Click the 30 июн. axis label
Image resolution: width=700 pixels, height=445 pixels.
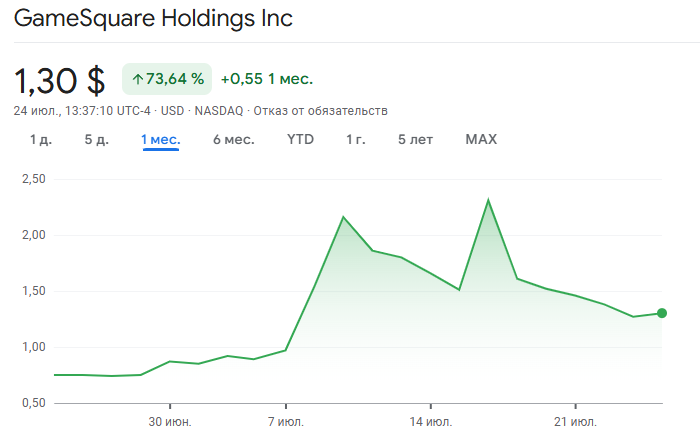point(170,422)
